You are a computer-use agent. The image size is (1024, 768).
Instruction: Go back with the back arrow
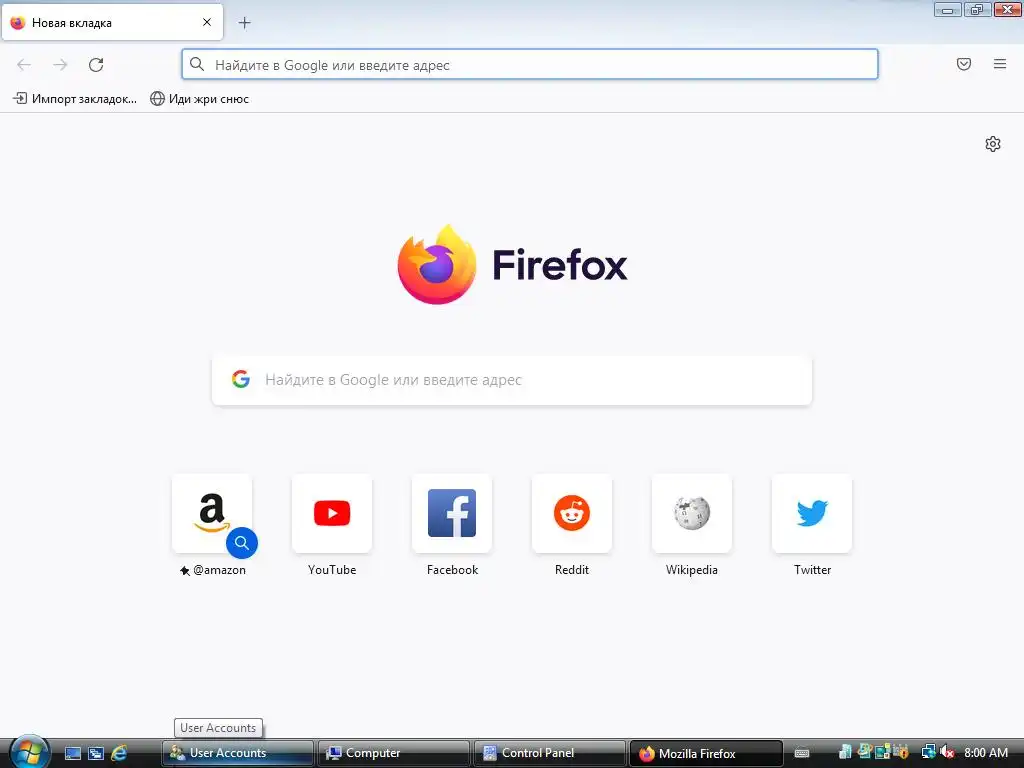pos(24,65)
